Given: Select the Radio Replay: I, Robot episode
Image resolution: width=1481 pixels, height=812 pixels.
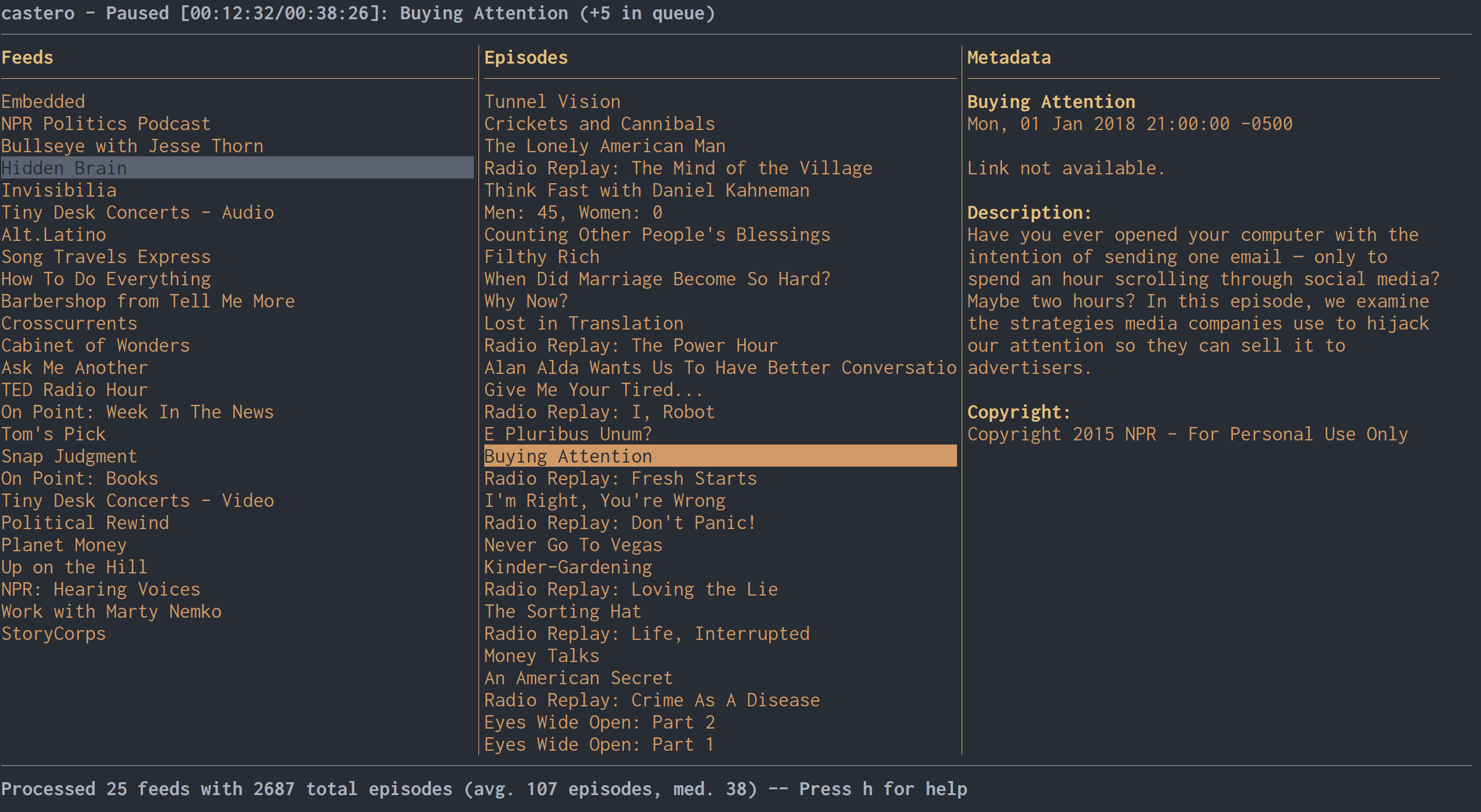Looking at the screenshot, I should pyautogui.click(x=599, y=411).
